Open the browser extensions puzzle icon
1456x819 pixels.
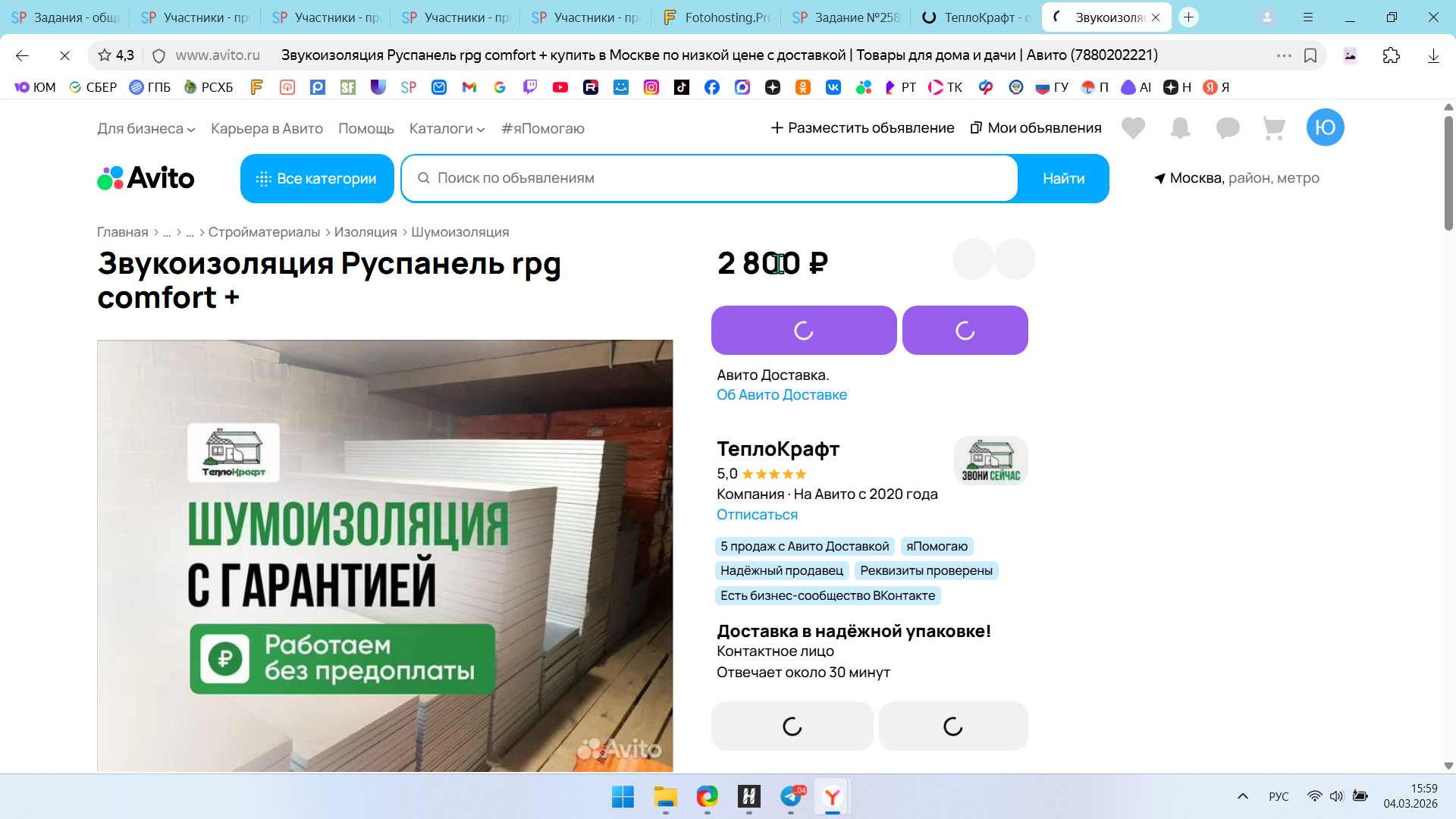[1391, 55]
